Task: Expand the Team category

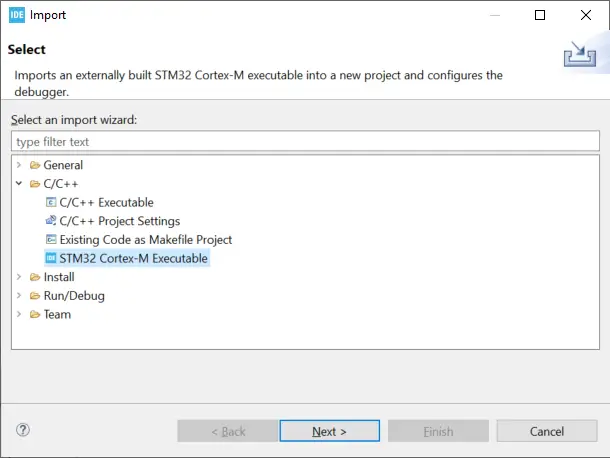Action: (19, 314)
